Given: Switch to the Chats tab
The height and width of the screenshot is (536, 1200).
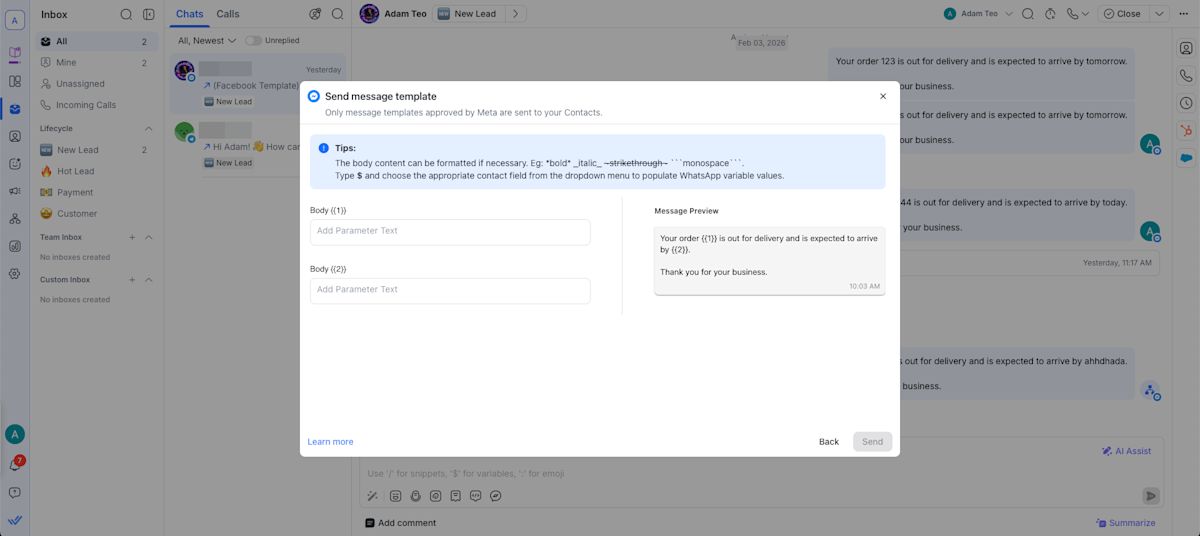Looking at the screenshot, I should pyautogui.click(x=189, y=14).
